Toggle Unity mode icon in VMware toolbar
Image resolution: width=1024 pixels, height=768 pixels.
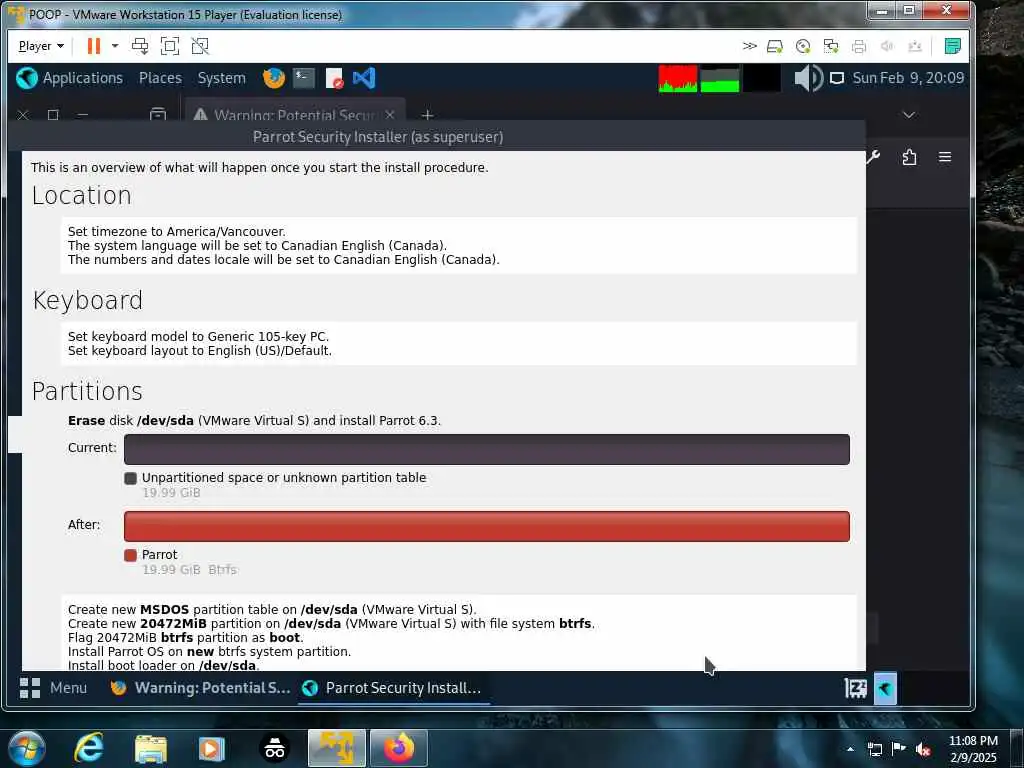tap(200, 46)
